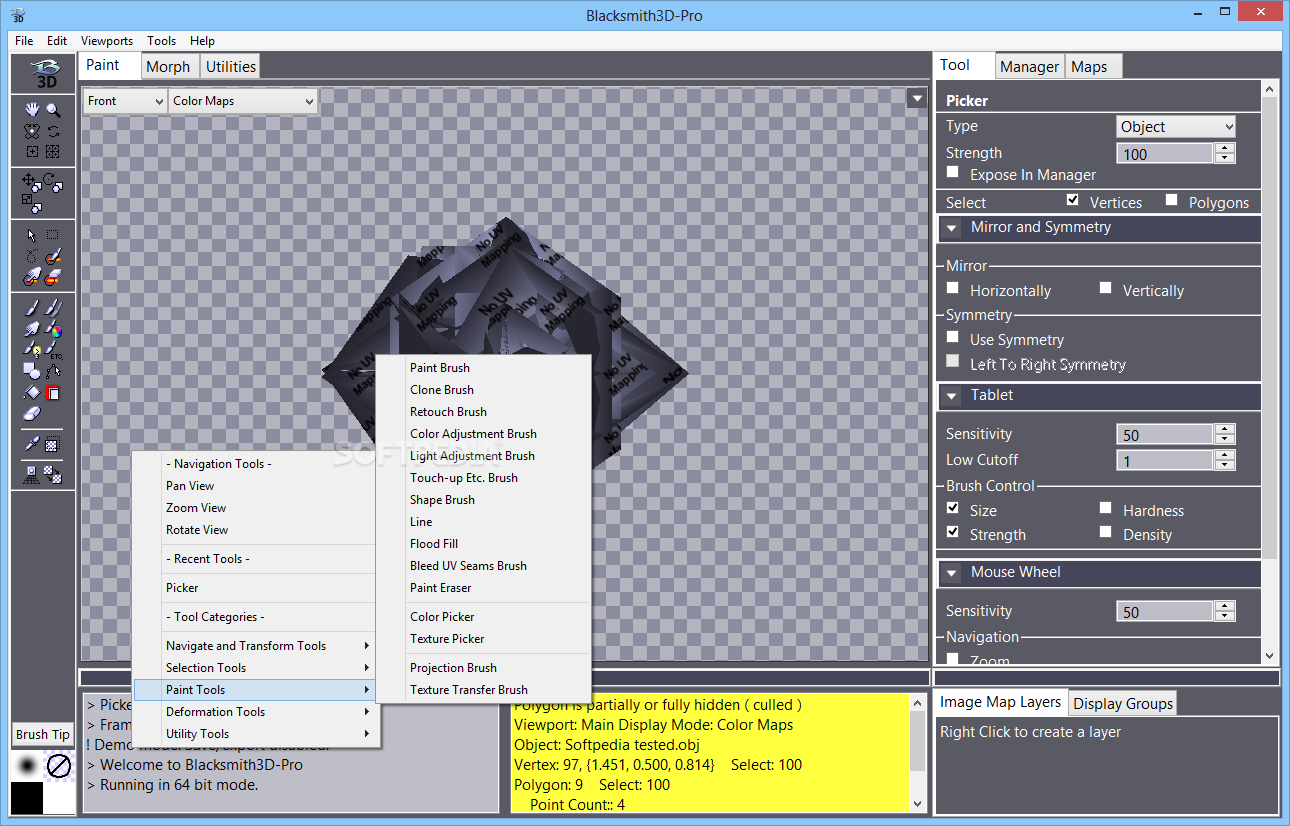Click the Retouch Brush icon in the left toolbar
The width and height of the screenshot is (1290, 826).
point(32,329)
